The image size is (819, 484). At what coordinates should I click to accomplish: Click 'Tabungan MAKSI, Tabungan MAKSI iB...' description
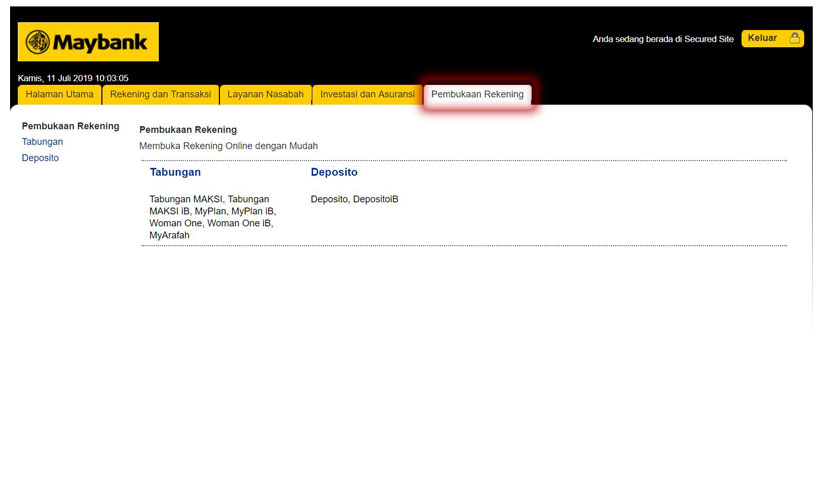(213, 217)
